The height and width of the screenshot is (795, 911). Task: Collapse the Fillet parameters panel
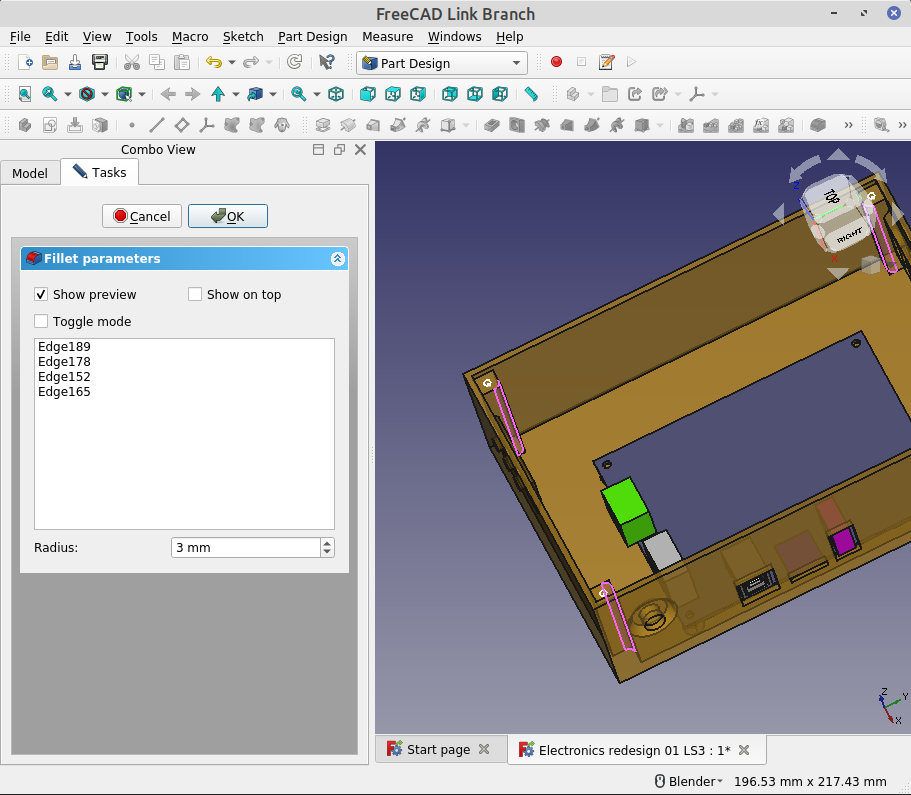(x=337, y=258)
